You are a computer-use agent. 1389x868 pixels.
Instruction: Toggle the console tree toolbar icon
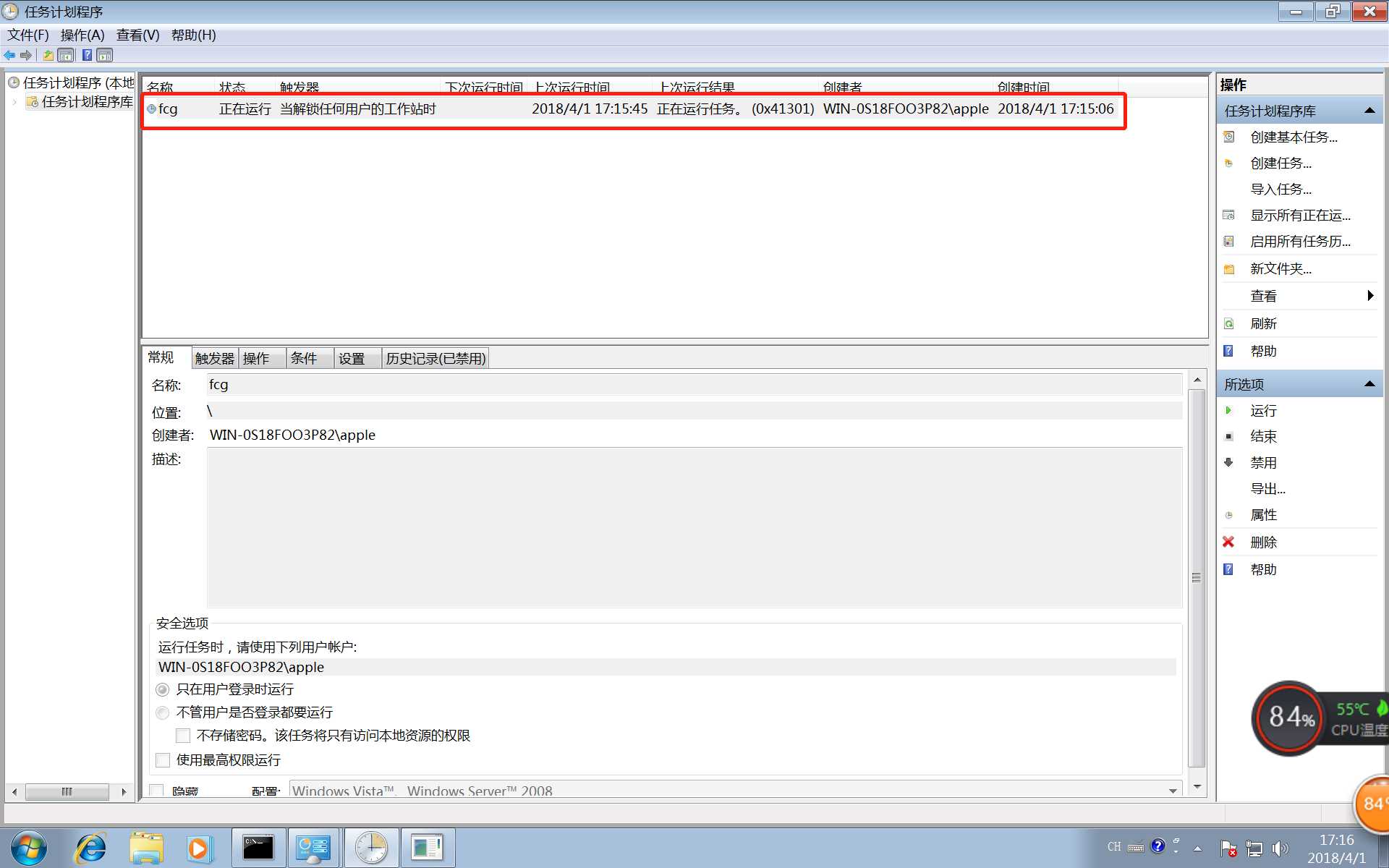(x=66, y=55)
